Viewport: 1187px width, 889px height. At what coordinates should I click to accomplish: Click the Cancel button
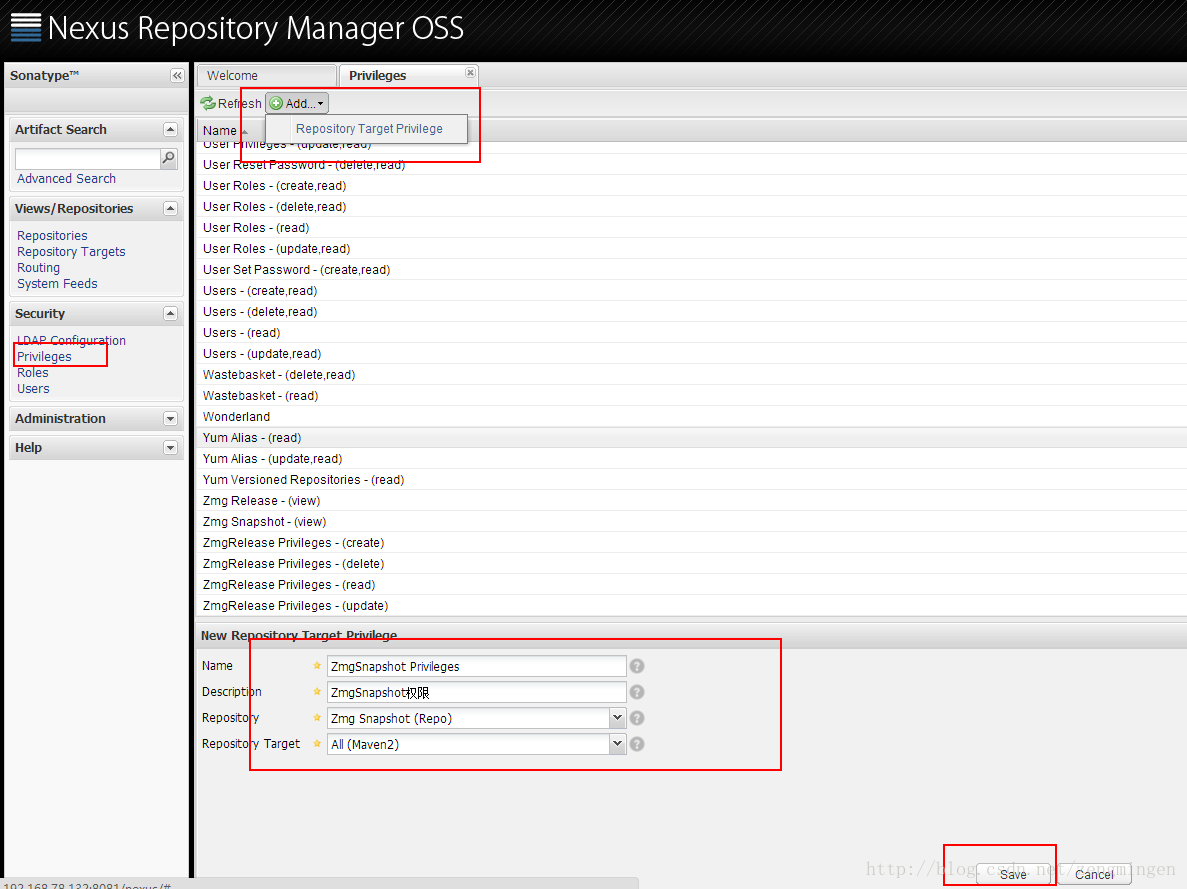(1094, 875)
